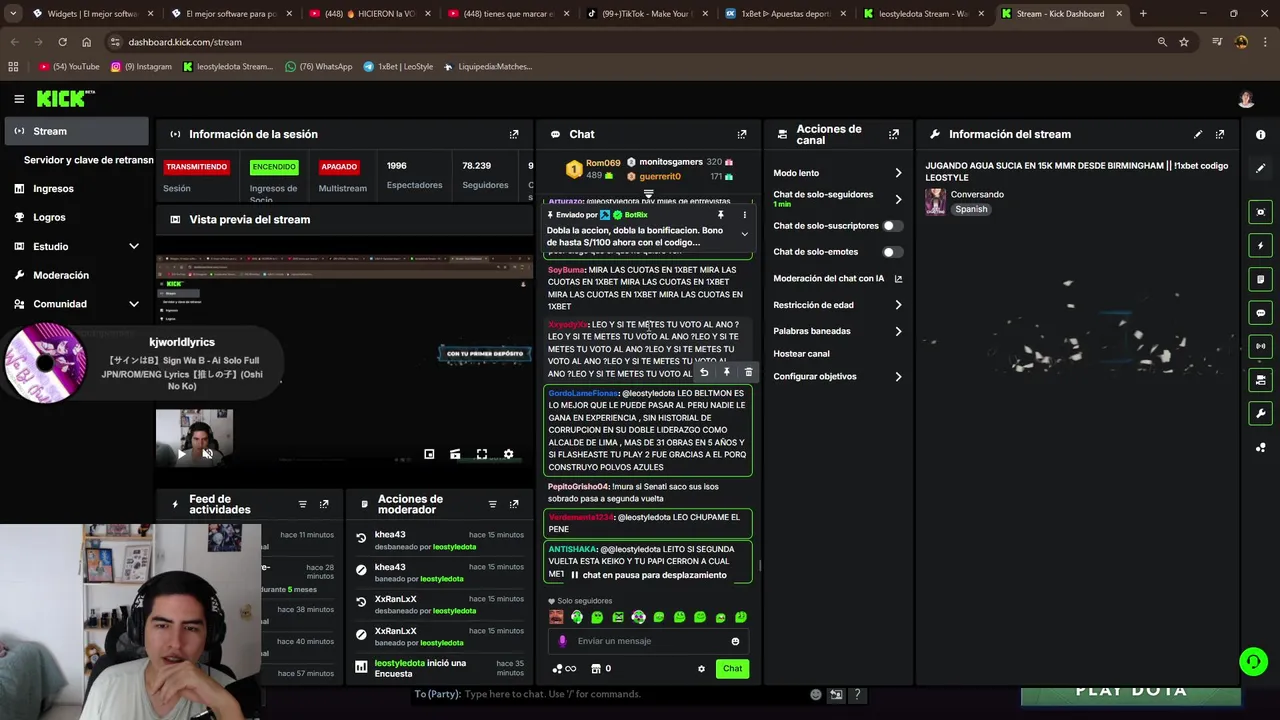The image size is (1280, 720).
Task: Open stream preview settings gear
Action: pos(508,454)
